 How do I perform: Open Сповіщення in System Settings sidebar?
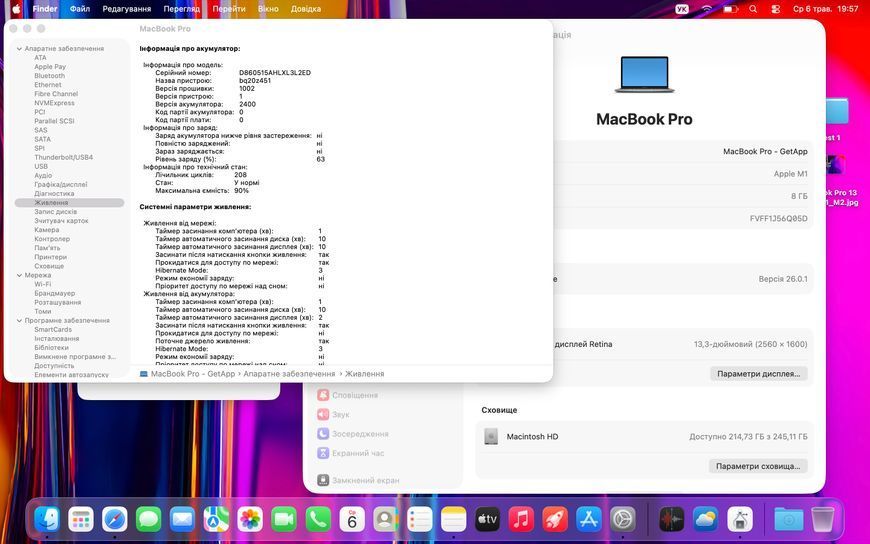point(347,395)
